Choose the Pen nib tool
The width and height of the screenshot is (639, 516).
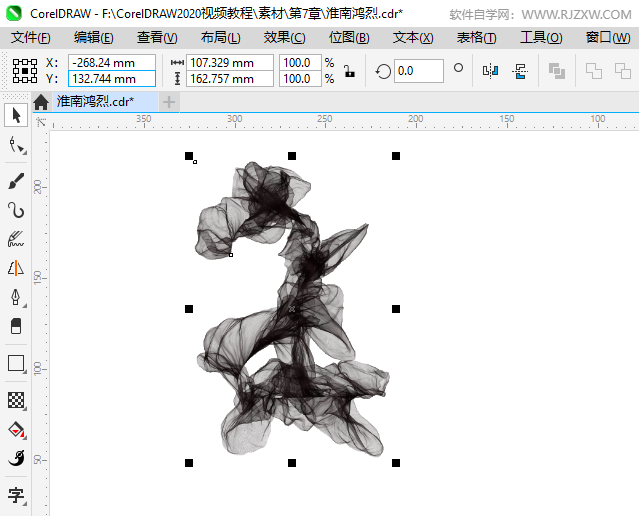pyautogui.click(x=15, y=297)
